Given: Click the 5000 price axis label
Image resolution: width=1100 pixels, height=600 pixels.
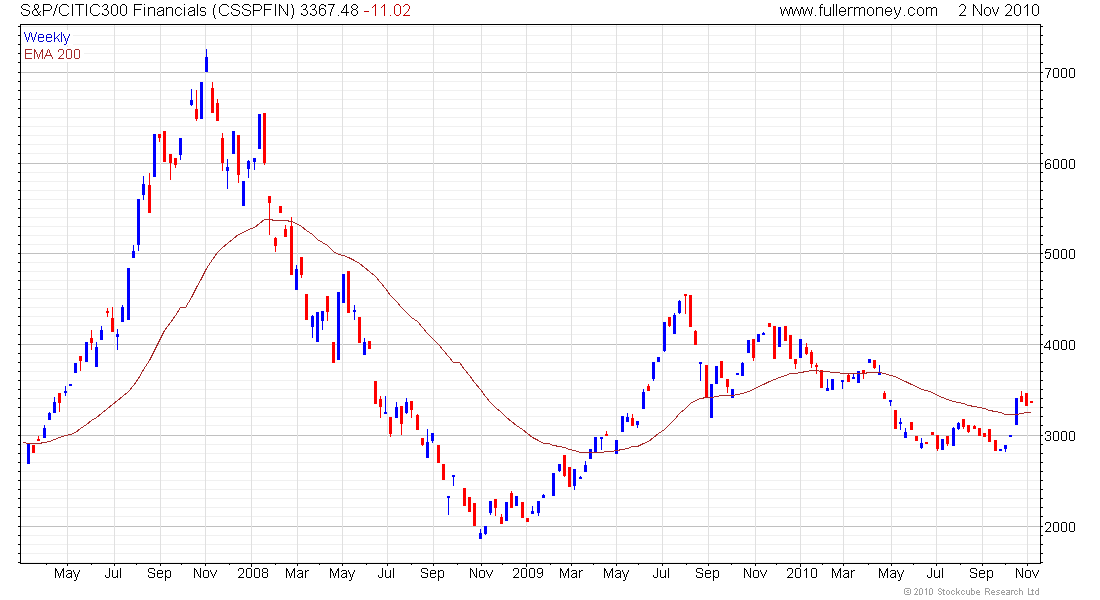Looking at the screenshot, I should [1060, 254].
